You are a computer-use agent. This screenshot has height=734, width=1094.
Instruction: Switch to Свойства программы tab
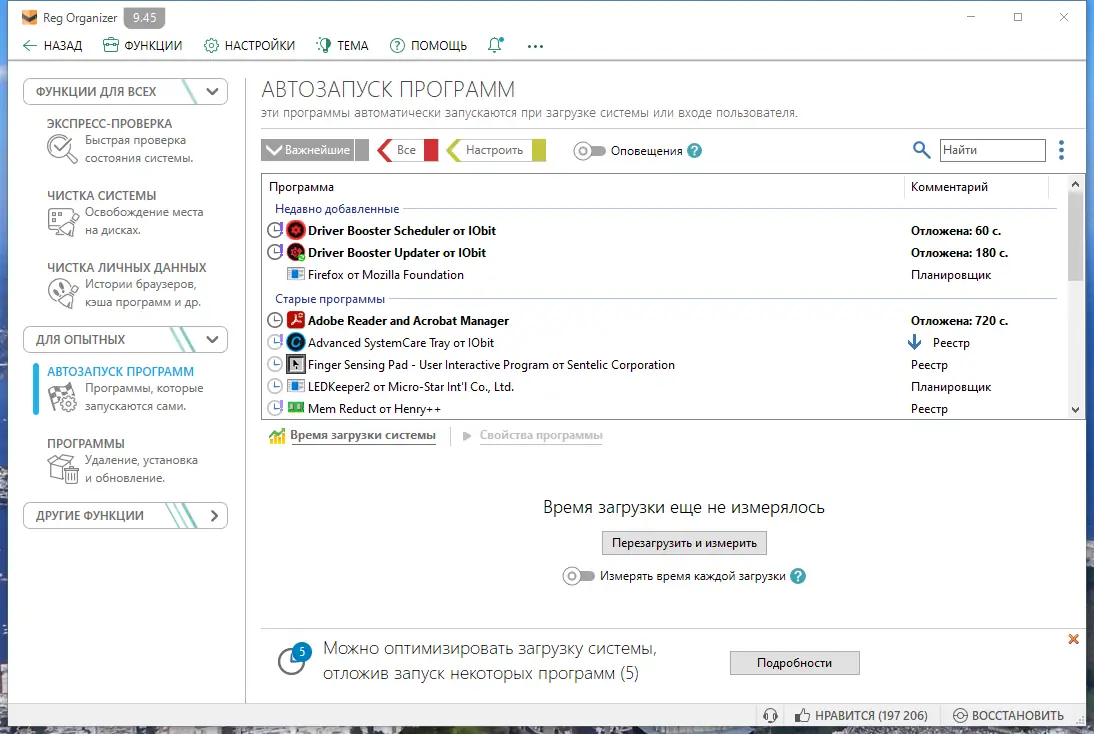tap(541, 435)
